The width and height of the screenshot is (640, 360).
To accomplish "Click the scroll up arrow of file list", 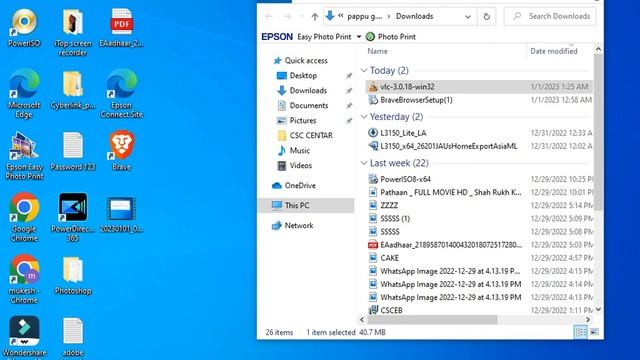I will [x=598, y=49].
